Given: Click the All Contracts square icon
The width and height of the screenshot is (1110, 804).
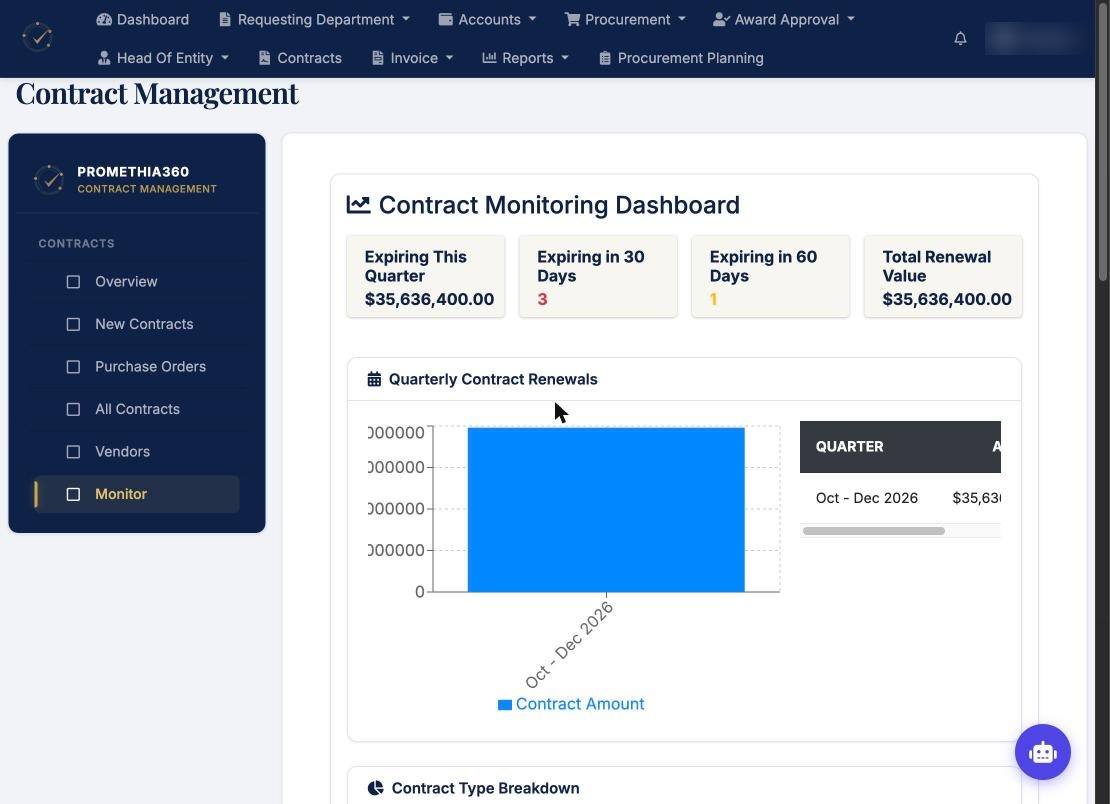Looking at the screenshot, I should [x=73, y=409].
